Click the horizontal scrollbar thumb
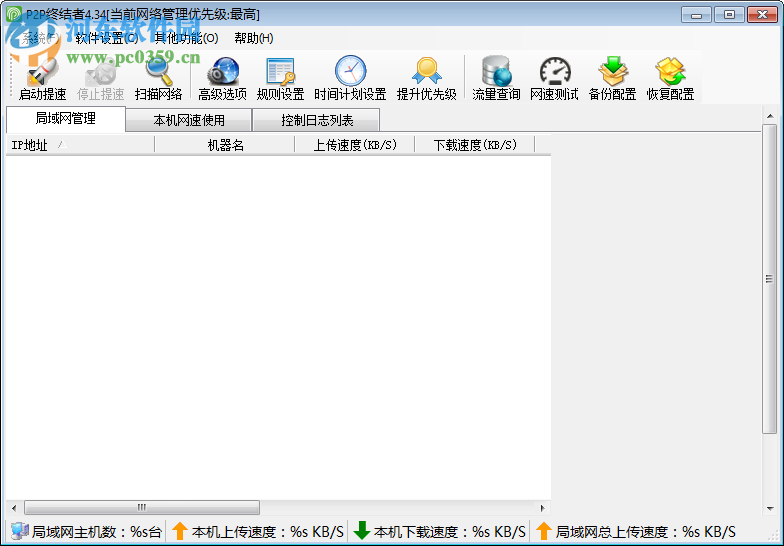 142,508
